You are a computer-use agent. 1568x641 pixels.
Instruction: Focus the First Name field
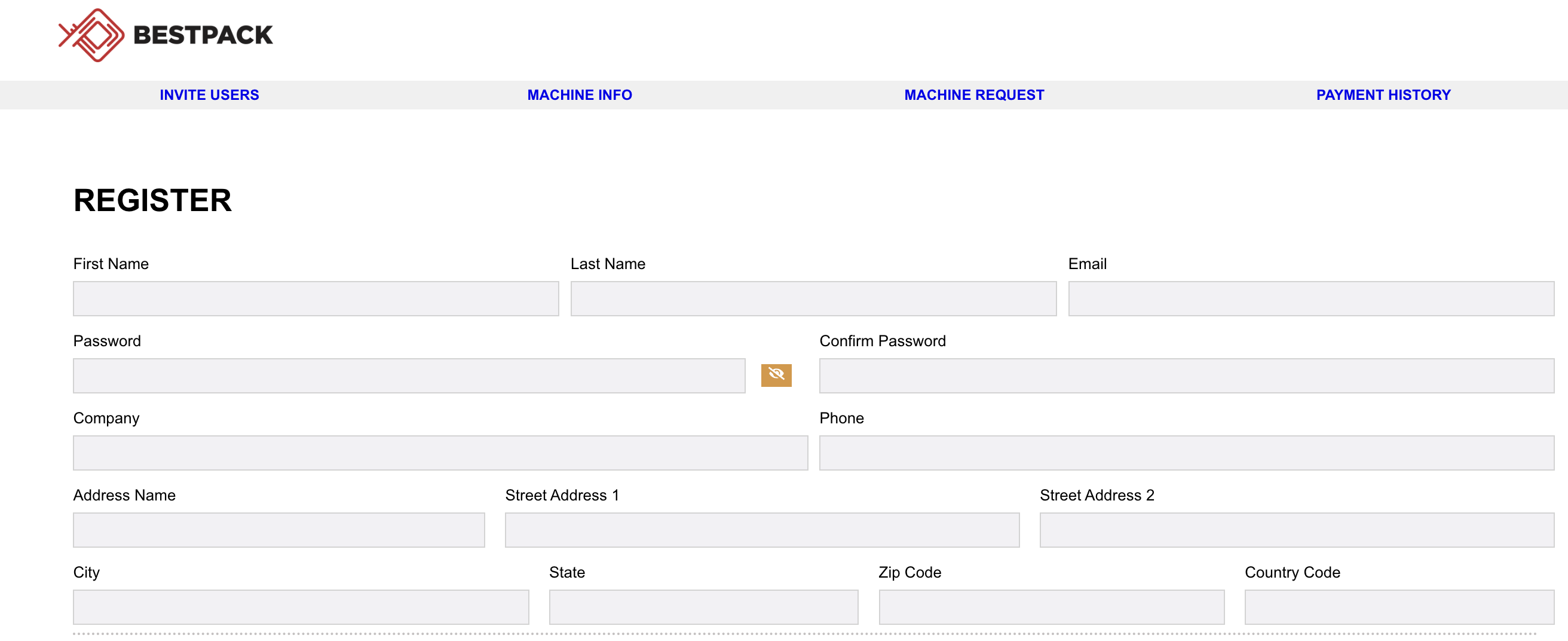[x=316, y=298]
